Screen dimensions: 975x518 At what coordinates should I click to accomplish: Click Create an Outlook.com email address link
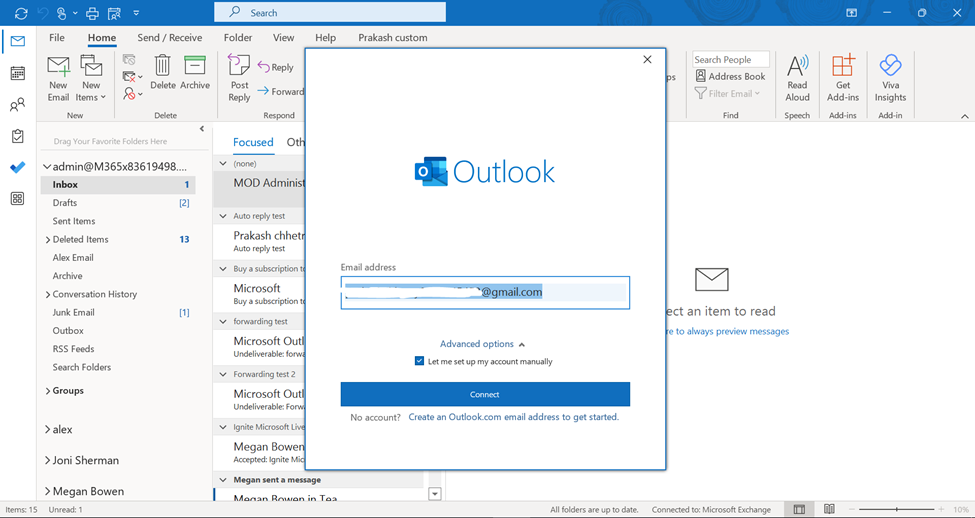click(514, 417)
